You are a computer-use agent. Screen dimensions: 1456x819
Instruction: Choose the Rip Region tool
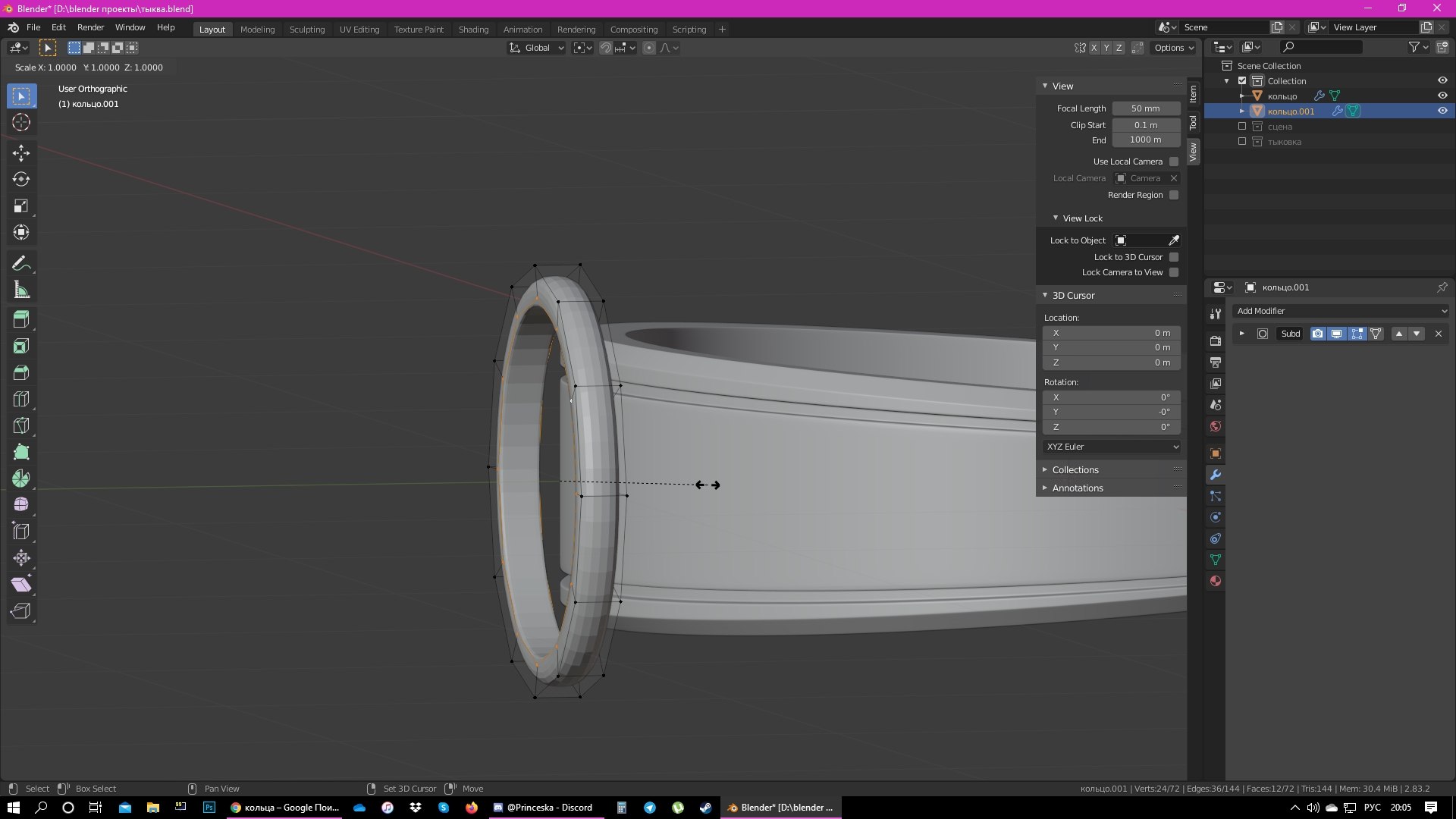coord(21,611)
